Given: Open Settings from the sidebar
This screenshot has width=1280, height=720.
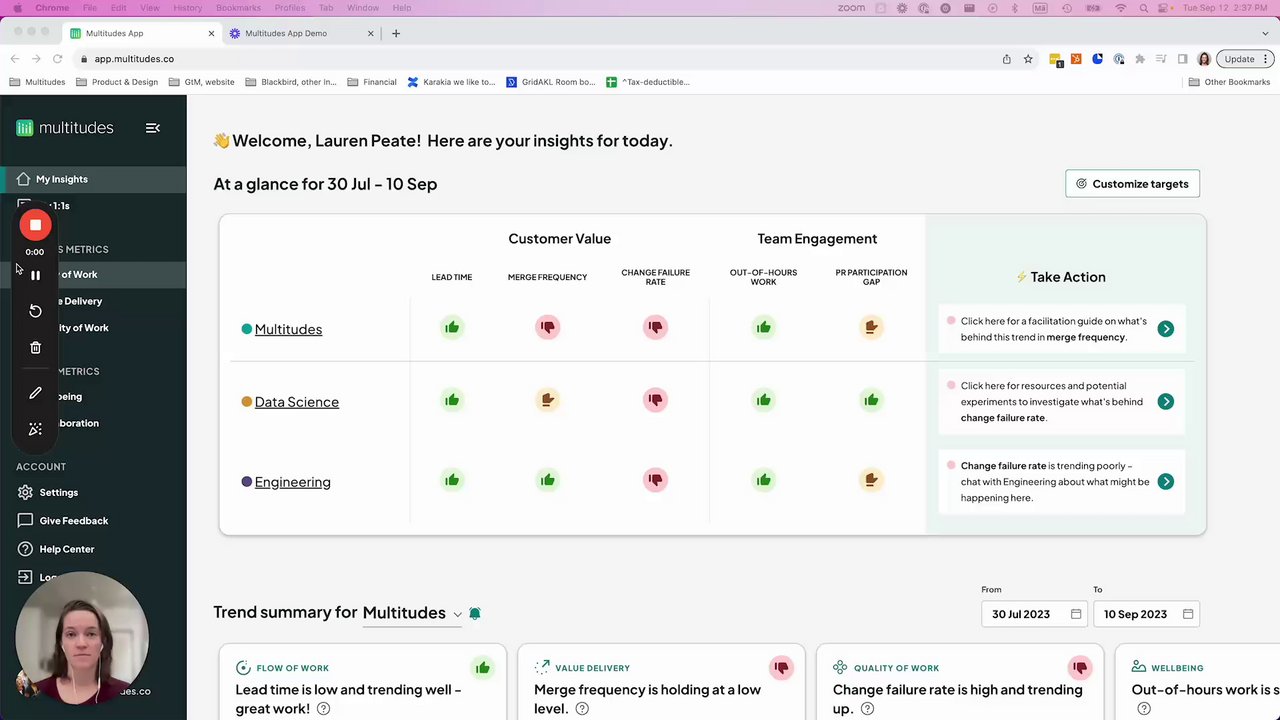Looking at the screenshot, I should click(58, 493).
